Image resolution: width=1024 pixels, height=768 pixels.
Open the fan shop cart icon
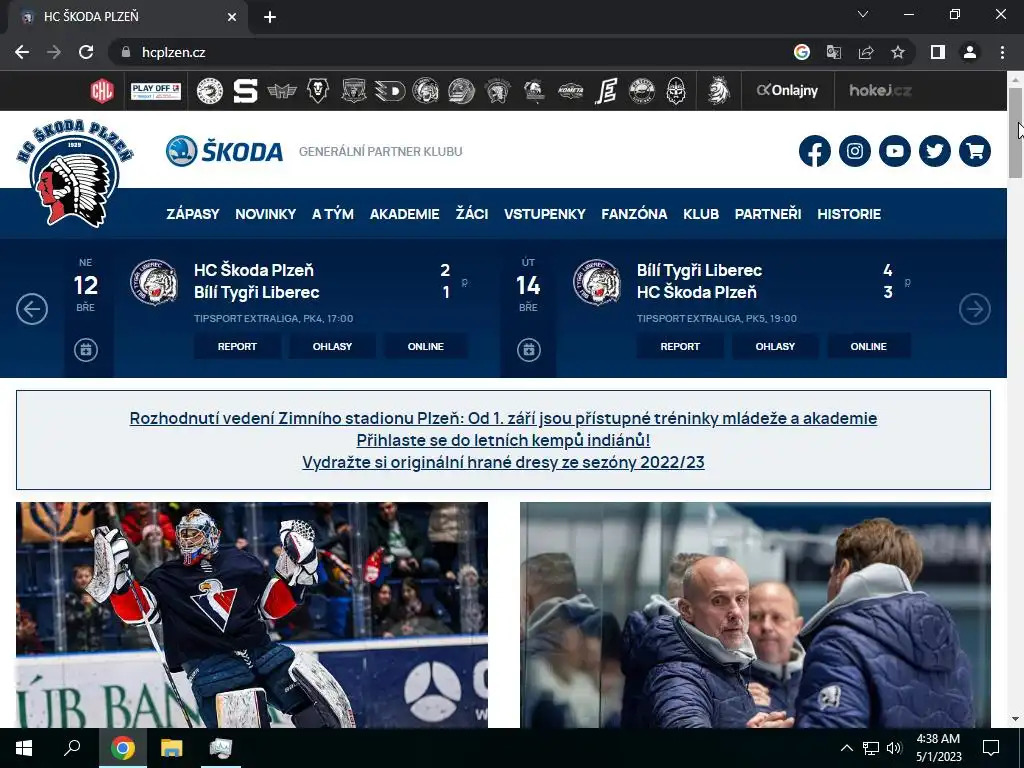click(975, 151)
